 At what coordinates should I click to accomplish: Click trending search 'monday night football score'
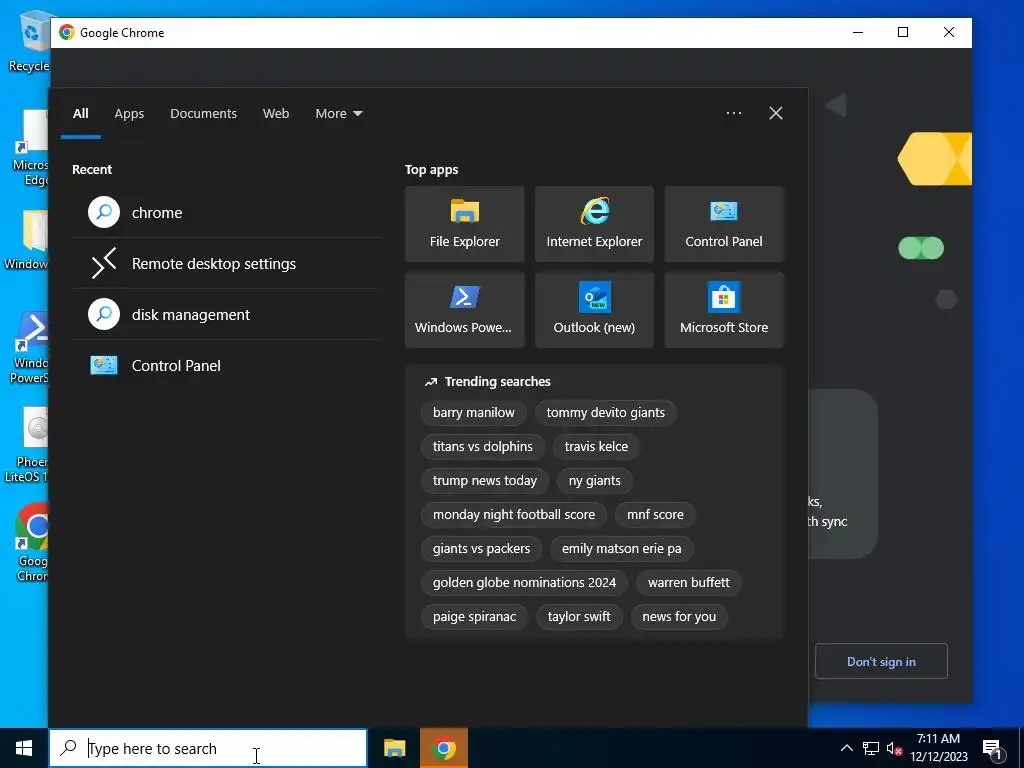pos(514,515)
